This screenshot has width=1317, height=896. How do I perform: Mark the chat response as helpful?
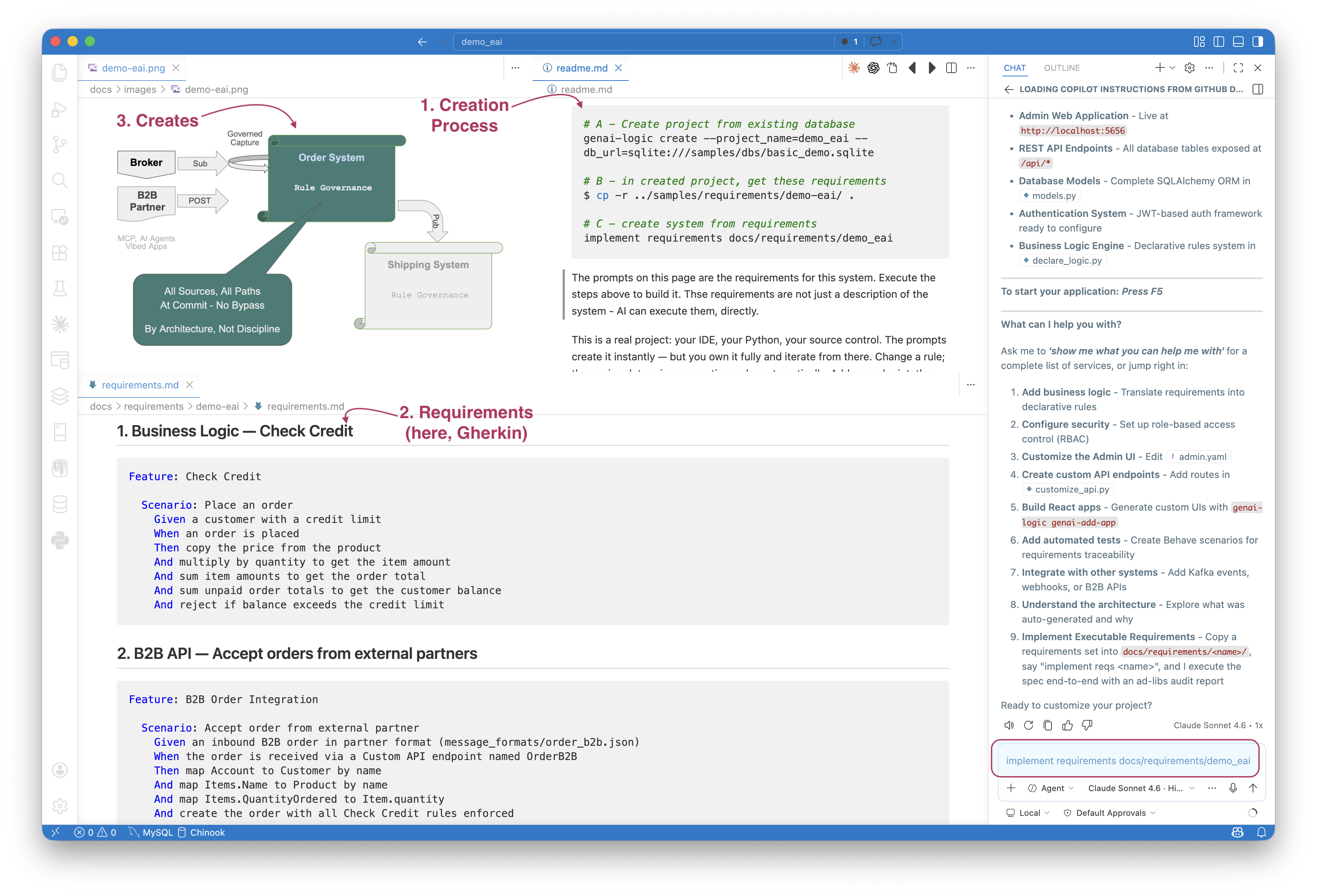1068,726
